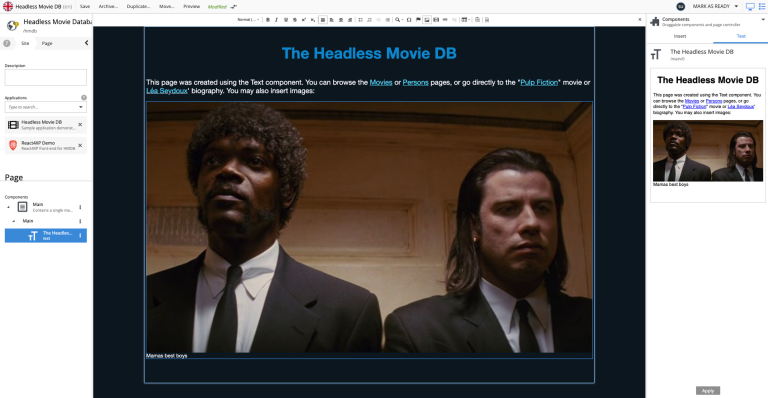This screenshot has height=398, width=768.
Task: Apply italic formatting in text toolbar
Action: coord(277,20)
